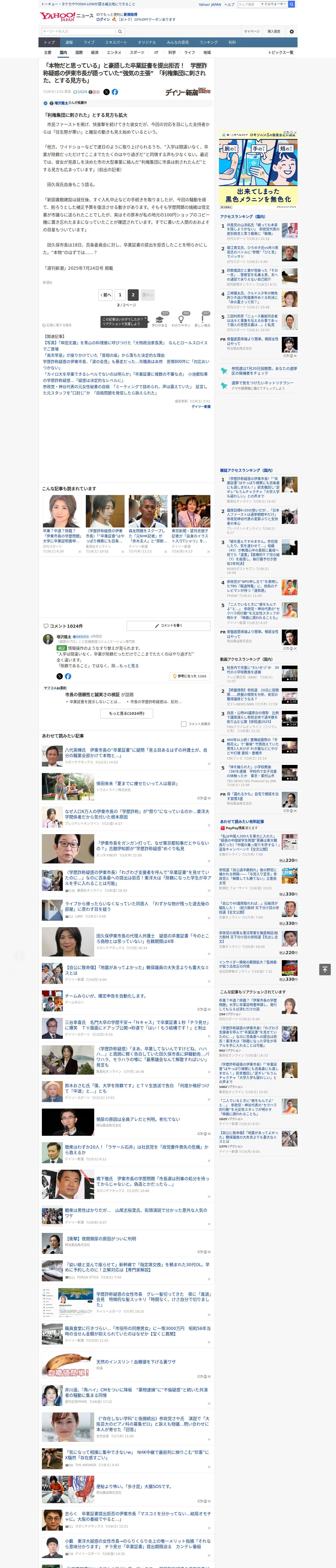Click 記事に関する報告 report icon
Image resolution: width=336 pixels, height=1568 pixels.
(x=57, y=325)
